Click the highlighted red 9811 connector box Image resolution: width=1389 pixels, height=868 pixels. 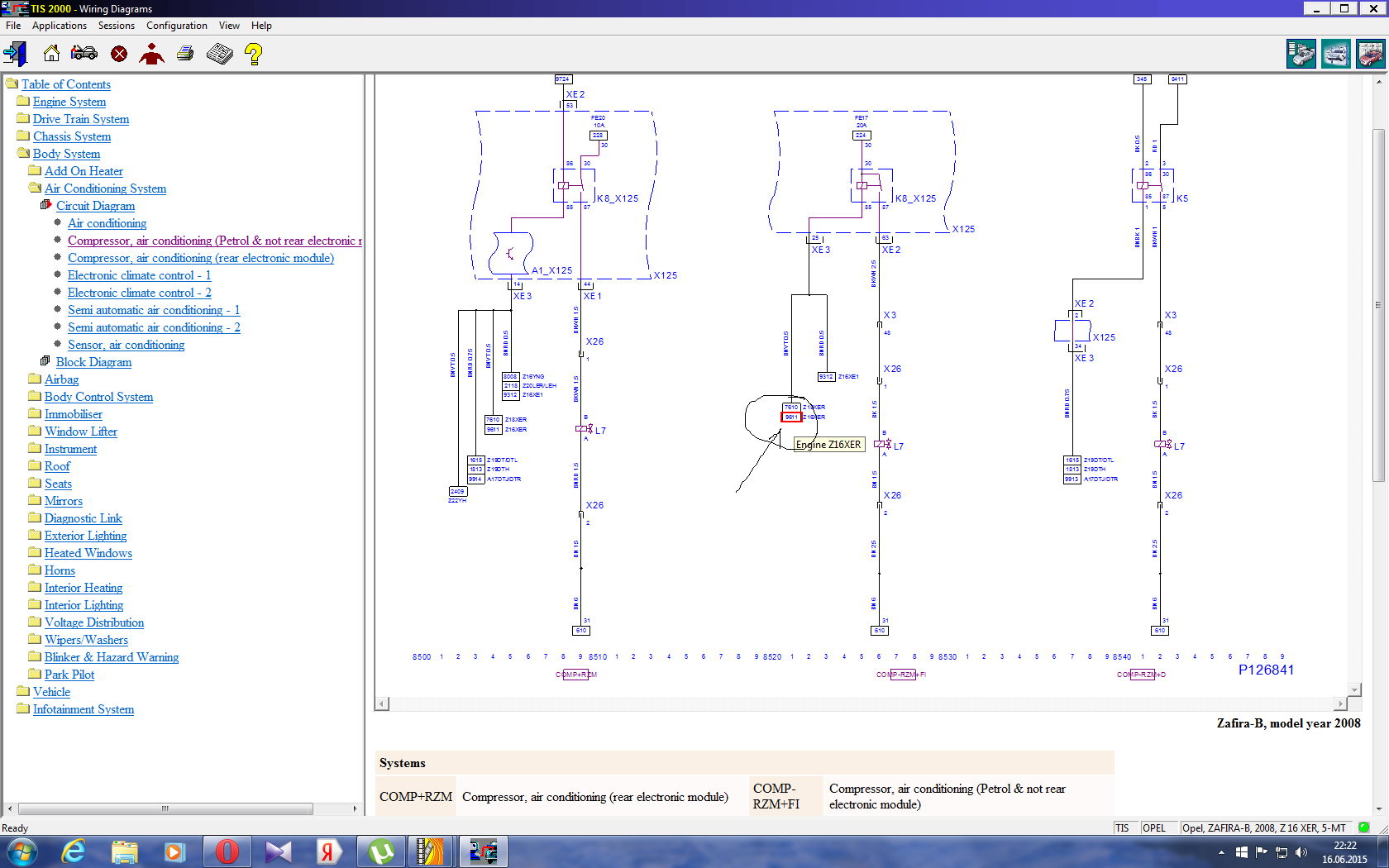(x=791, y=417)
